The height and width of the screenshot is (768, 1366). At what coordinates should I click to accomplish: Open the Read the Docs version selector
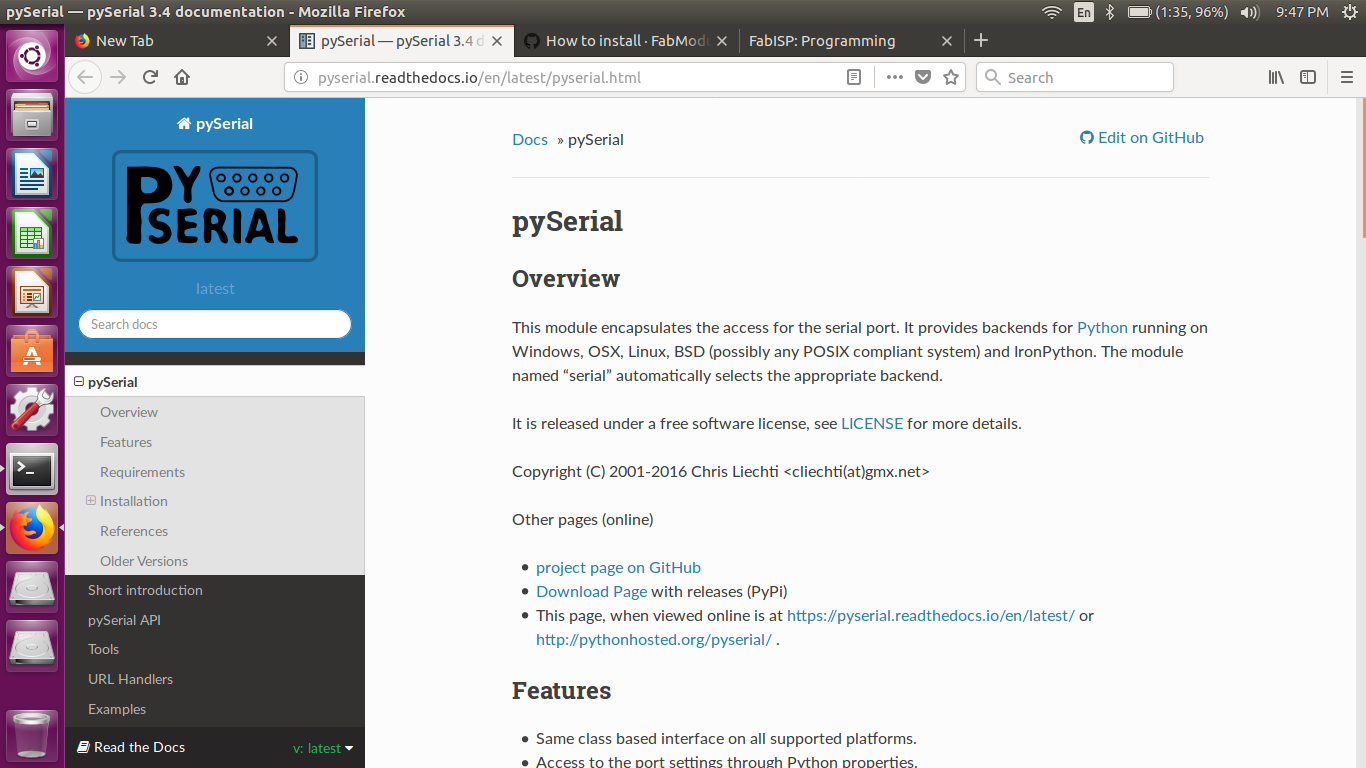[x=323, y=748]
